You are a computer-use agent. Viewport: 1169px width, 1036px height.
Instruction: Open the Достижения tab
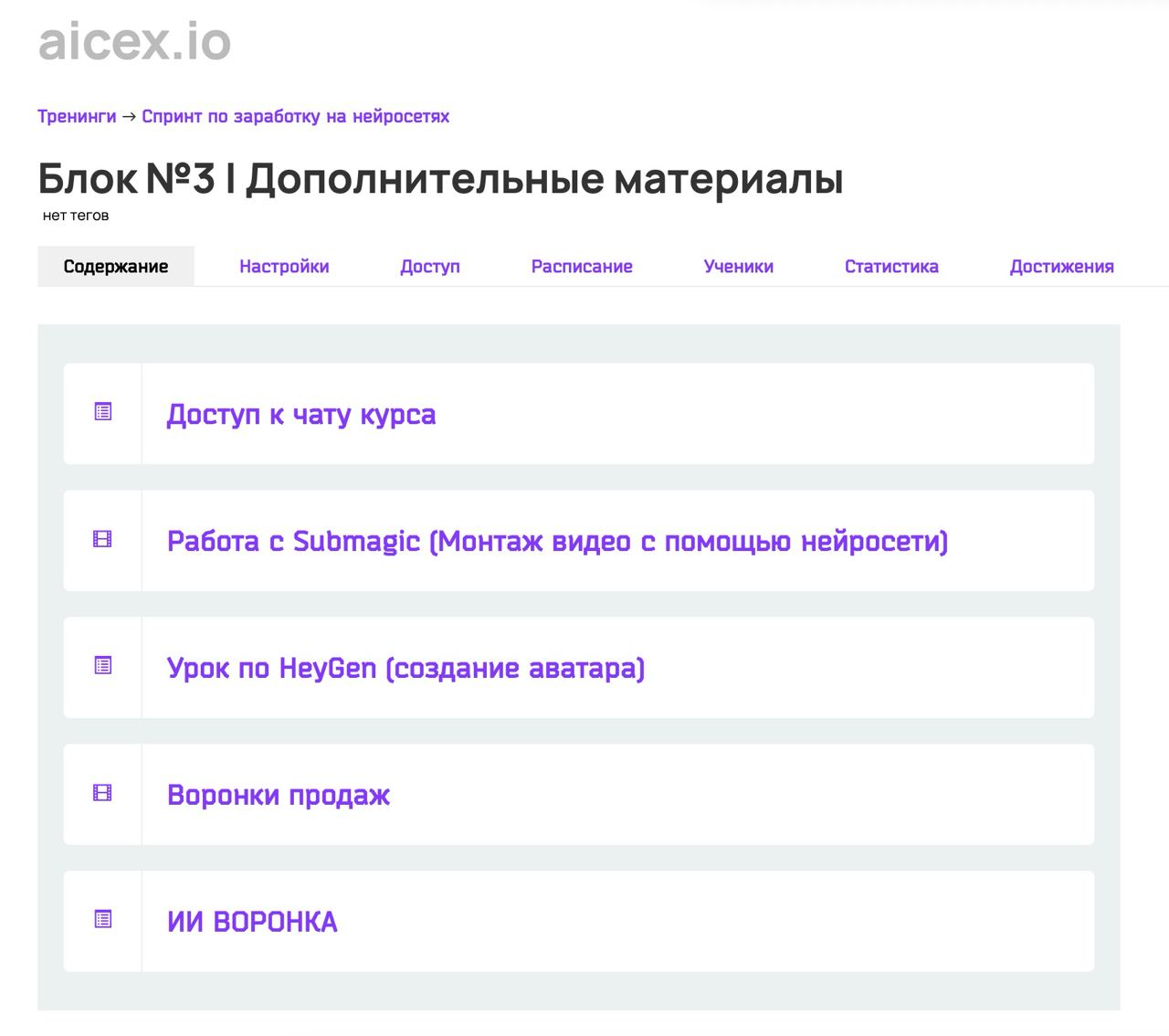click(1062, 267)
